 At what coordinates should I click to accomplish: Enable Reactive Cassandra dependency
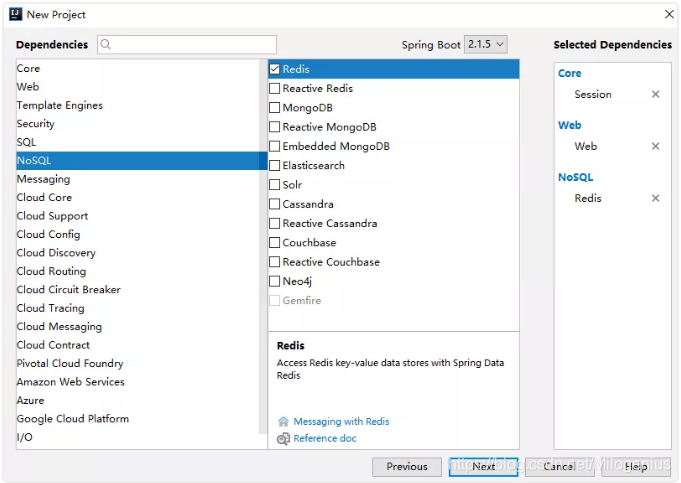tap(274, 223)
